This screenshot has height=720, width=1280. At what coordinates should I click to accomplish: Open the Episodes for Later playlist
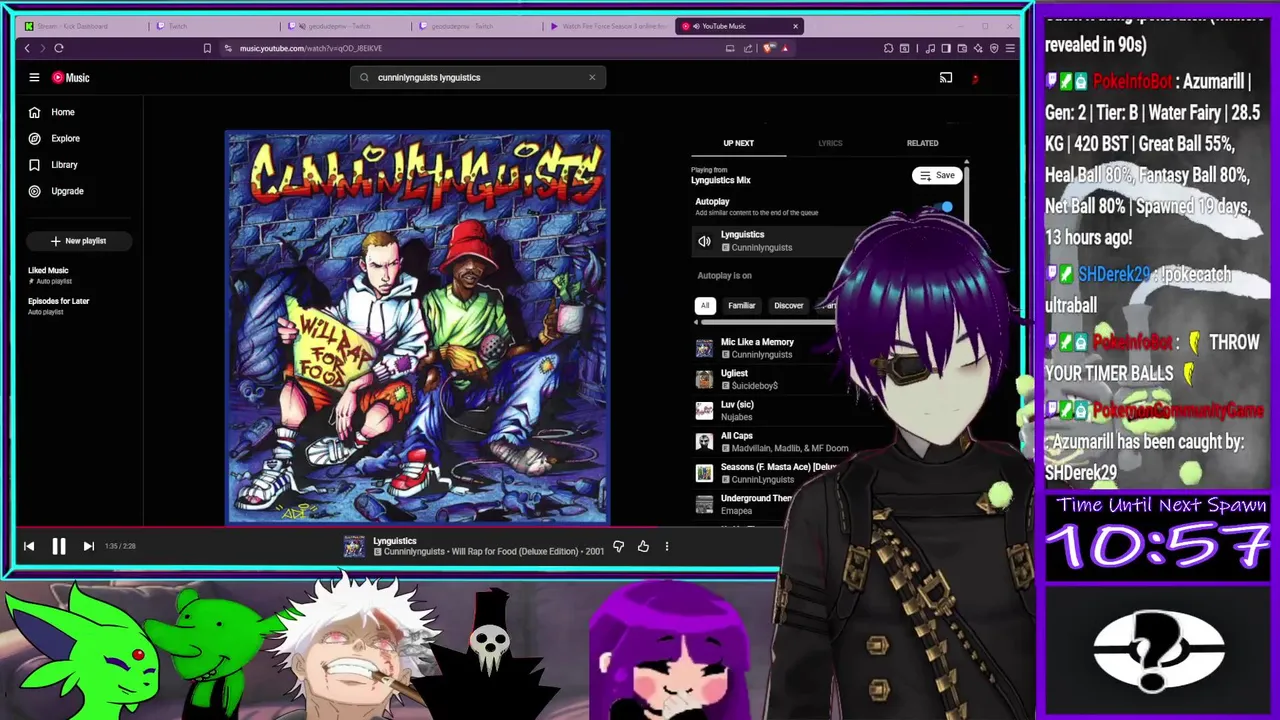coord(58,305)
